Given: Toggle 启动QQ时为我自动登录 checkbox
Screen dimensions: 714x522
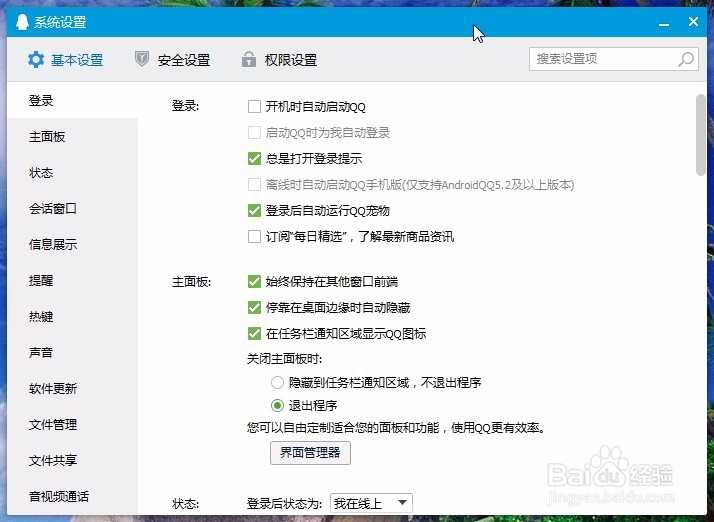Looking at the screenshot, I should (x=254, y=133).
